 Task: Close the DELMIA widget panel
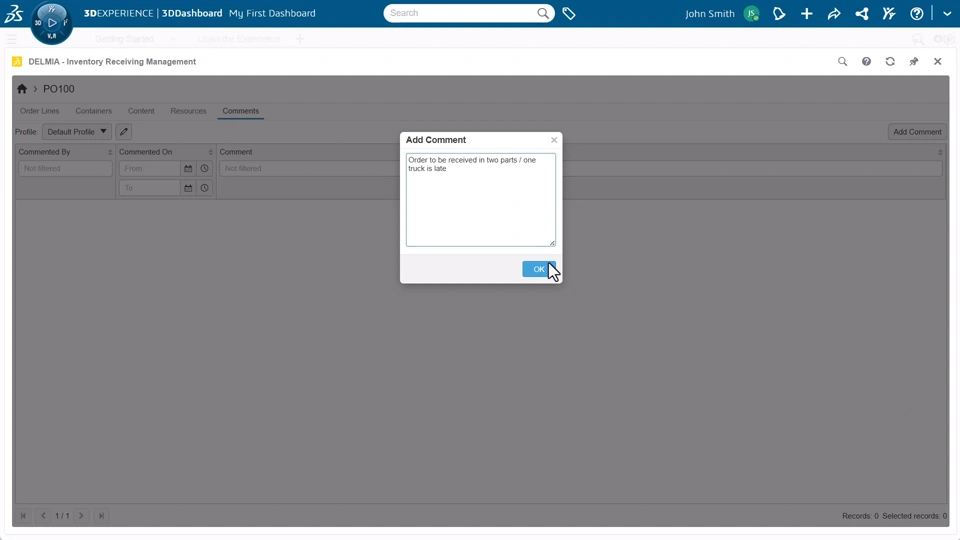pos(937,61)
